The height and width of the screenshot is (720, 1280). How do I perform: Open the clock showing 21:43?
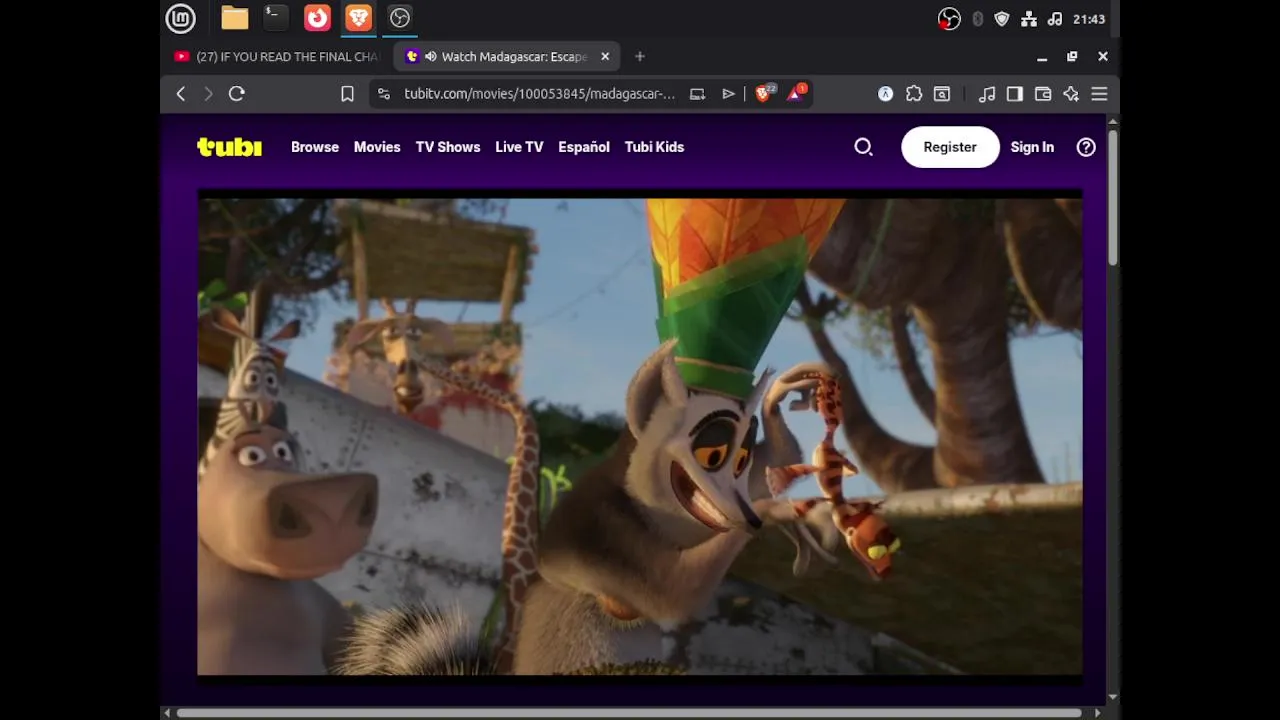tap(1089, 19)
